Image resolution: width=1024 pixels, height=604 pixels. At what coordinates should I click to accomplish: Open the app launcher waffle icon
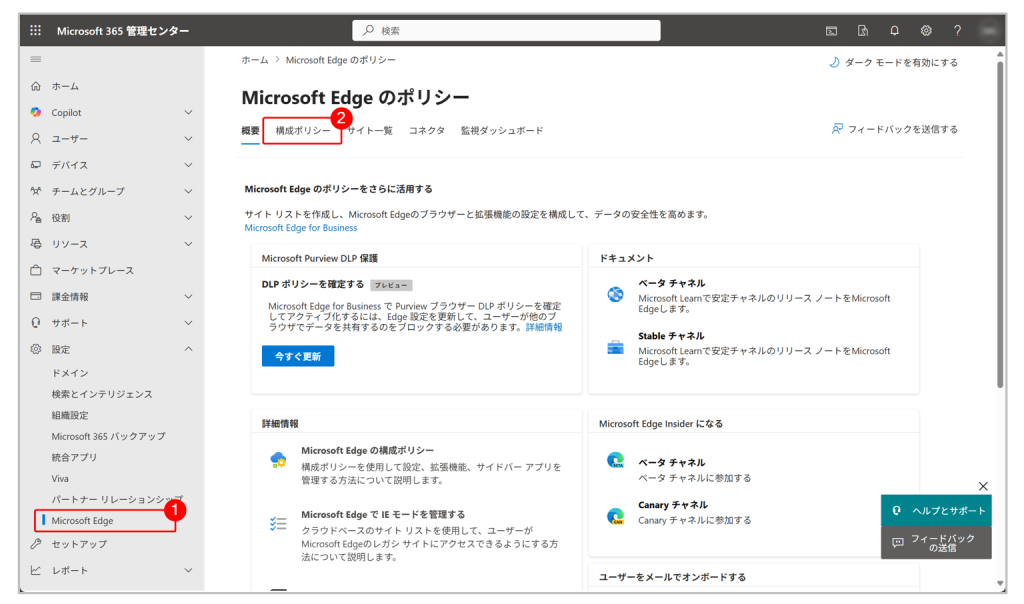35,30
